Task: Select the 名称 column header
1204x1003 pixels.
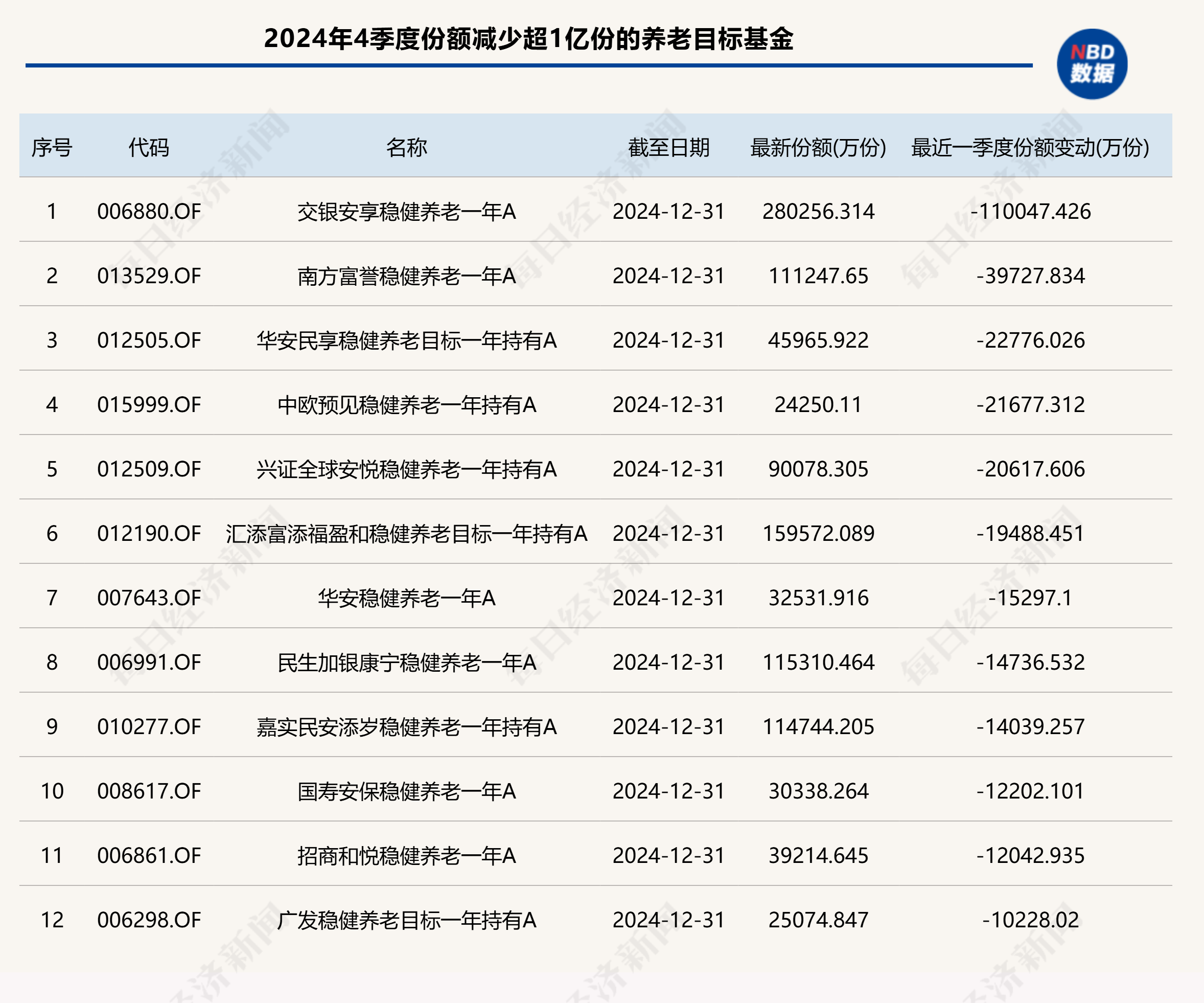Action: pos(406,147)
